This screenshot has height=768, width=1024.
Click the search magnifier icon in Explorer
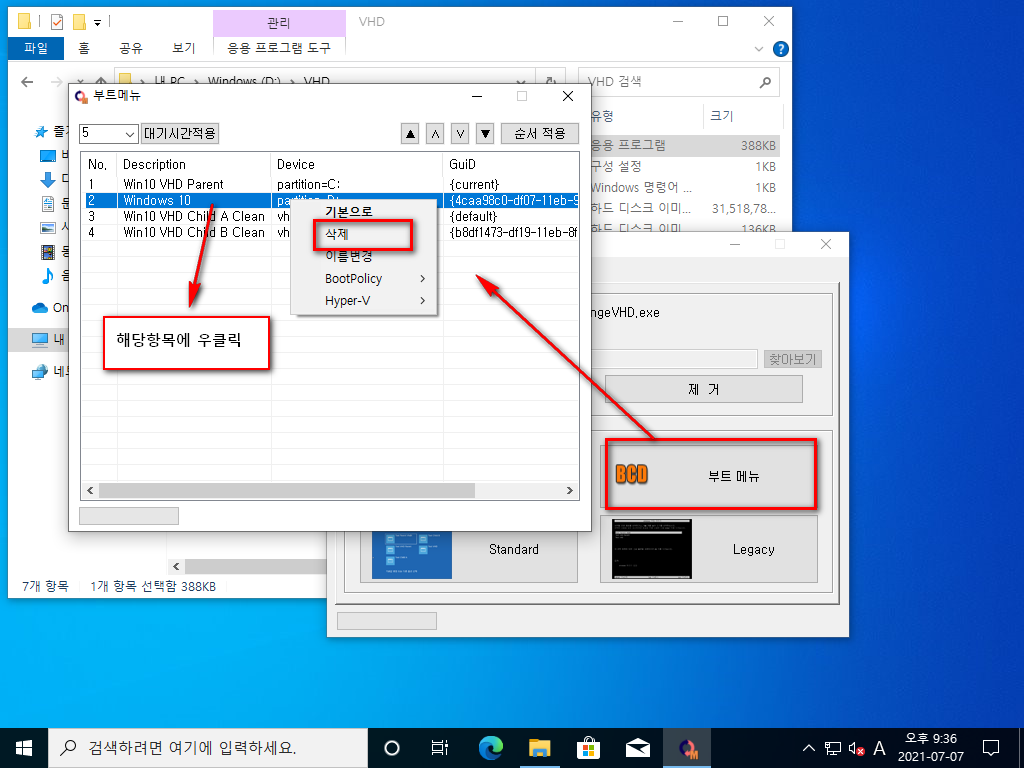pos(765,82)
